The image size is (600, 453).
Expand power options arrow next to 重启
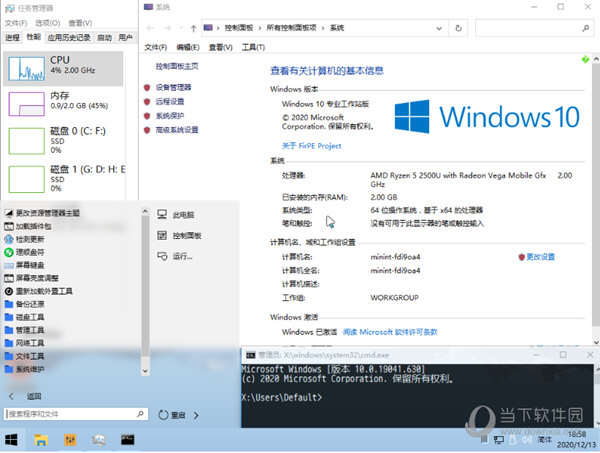click(x=196, y=416)
